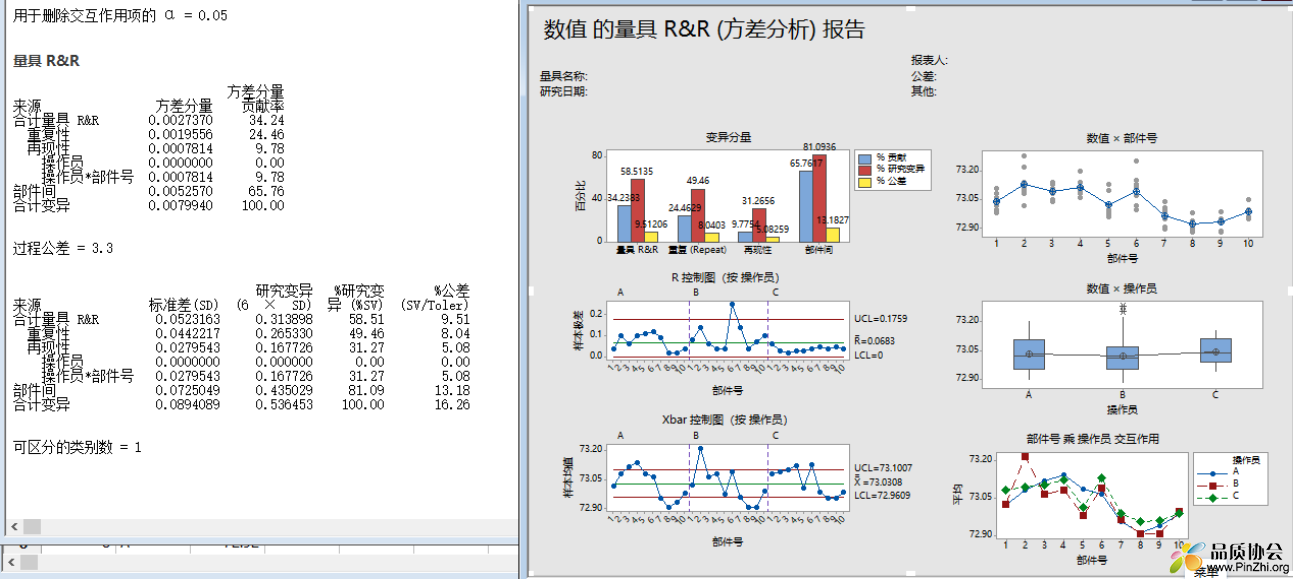Click the 标准差(SD) column header
This screenshot has width=1294, height=579.
[184, 305]
